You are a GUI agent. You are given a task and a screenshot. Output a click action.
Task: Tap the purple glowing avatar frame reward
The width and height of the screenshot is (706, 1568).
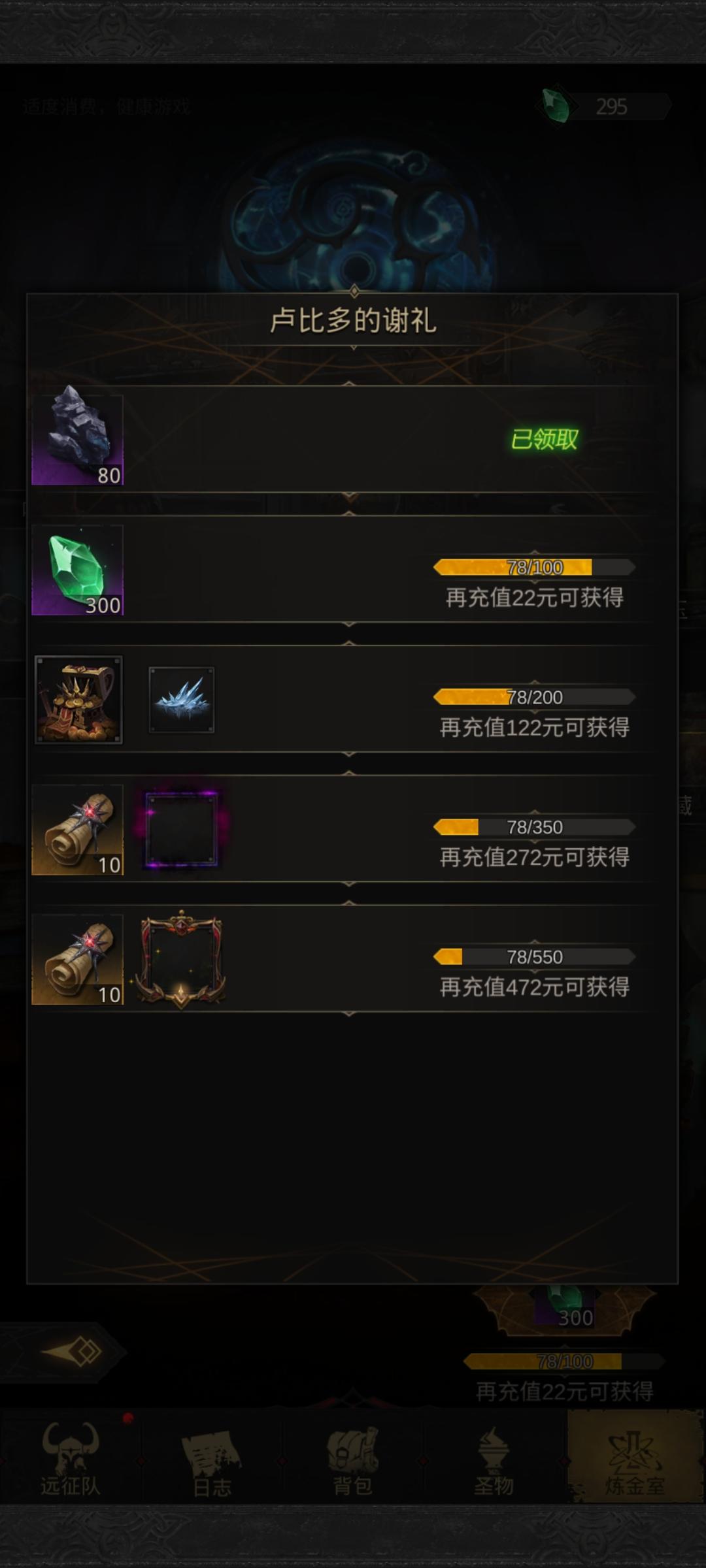coord(182,830)
